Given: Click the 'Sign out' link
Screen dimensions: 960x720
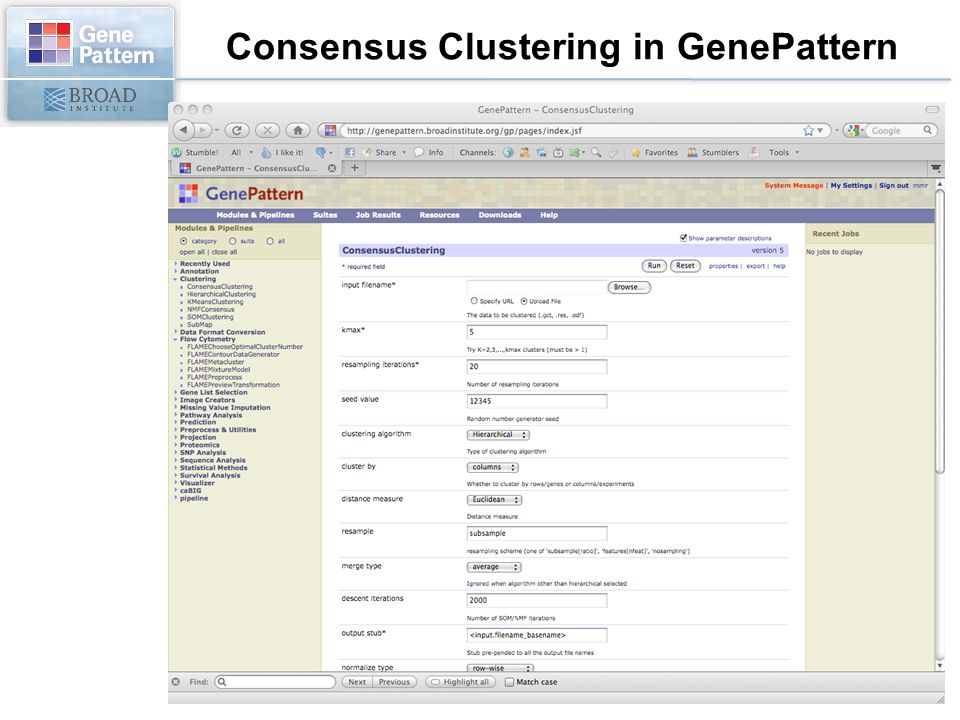Looking at the screenshot, I should point(894,186).
